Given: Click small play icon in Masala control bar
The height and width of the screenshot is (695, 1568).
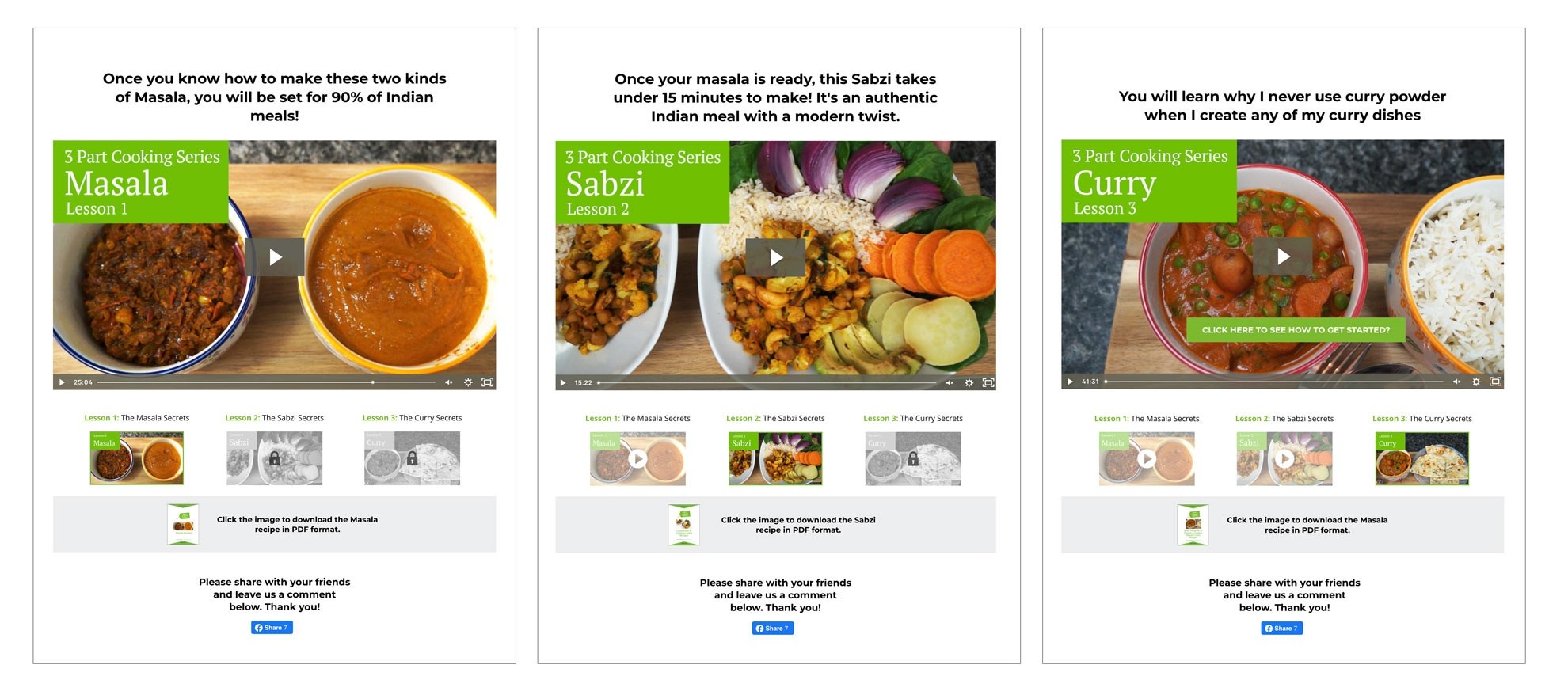Looking at the screenshot, I should (x=62, y=382).
